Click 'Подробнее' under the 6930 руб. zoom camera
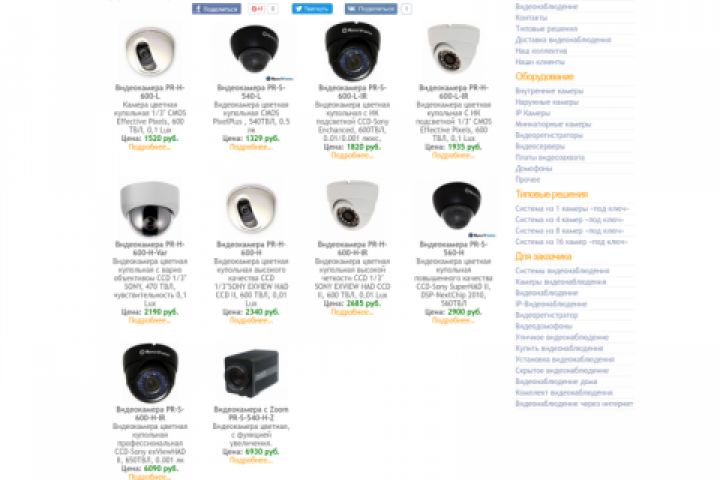 251,460
